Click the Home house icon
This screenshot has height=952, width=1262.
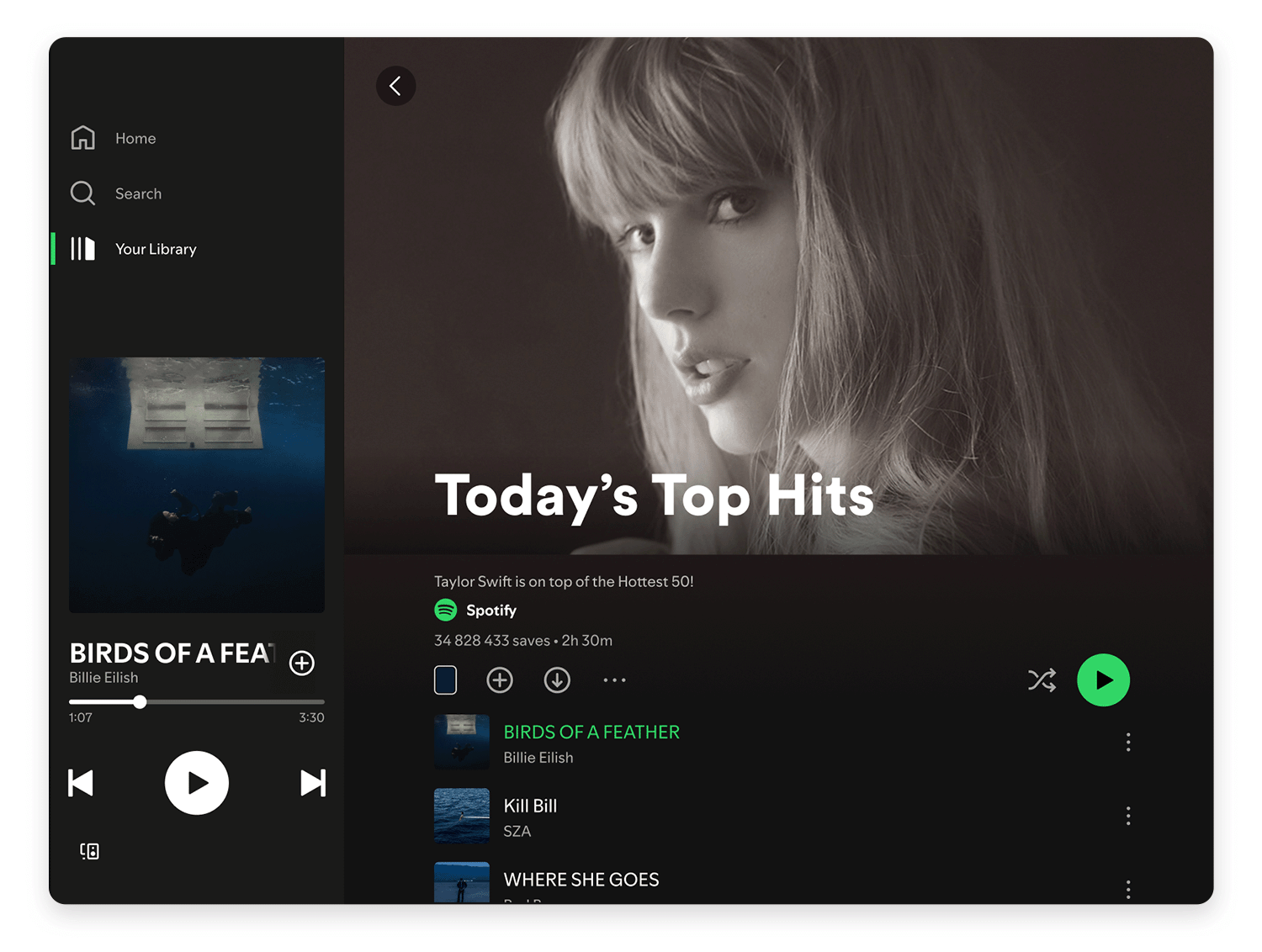[x=82, y=138]
